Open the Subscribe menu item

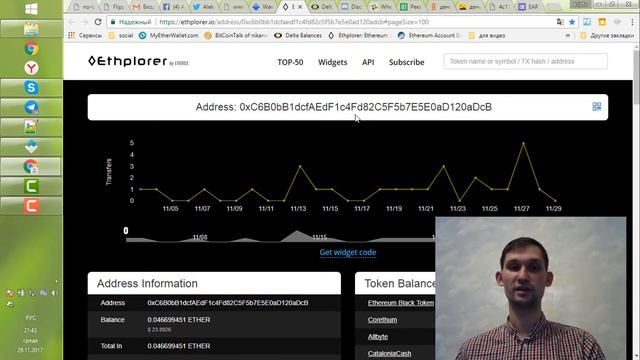pyautogui.click(x=407, y=62)
